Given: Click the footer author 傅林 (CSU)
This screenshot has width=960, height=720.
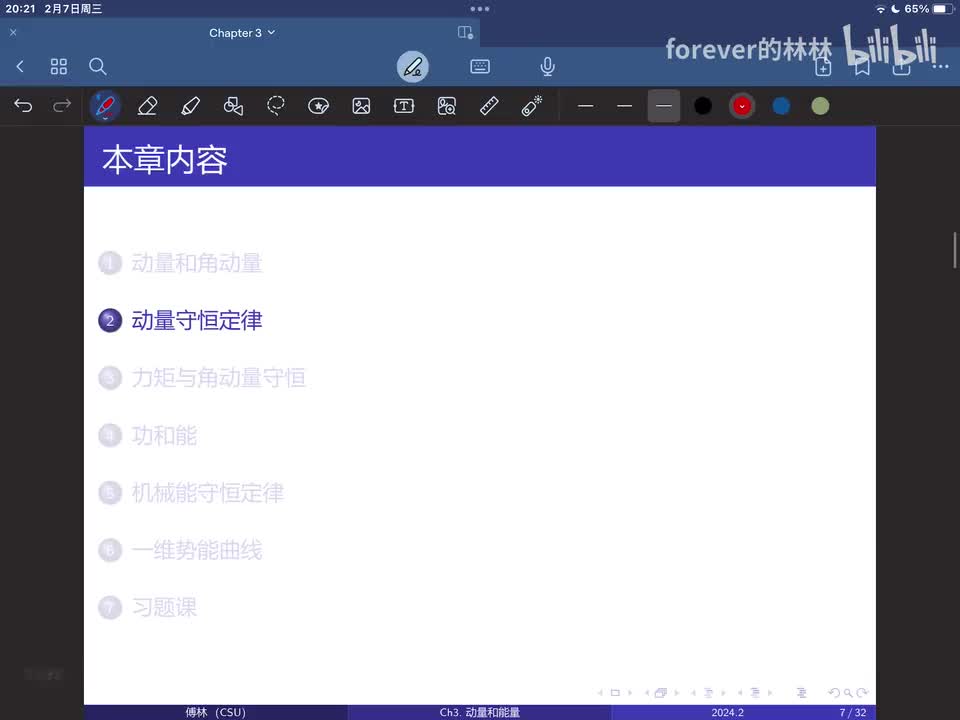Looking at the screenshot, I should (x=216, y=713).
